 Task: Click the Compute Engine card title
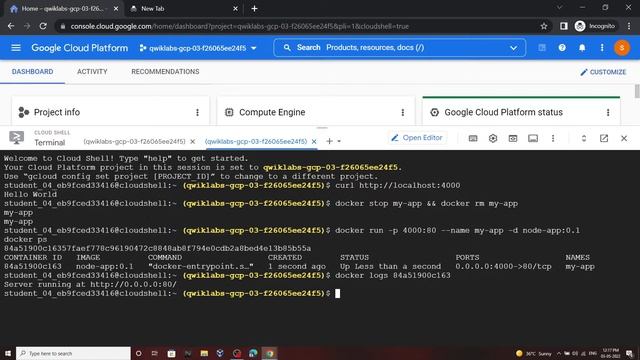pos(272,112)
